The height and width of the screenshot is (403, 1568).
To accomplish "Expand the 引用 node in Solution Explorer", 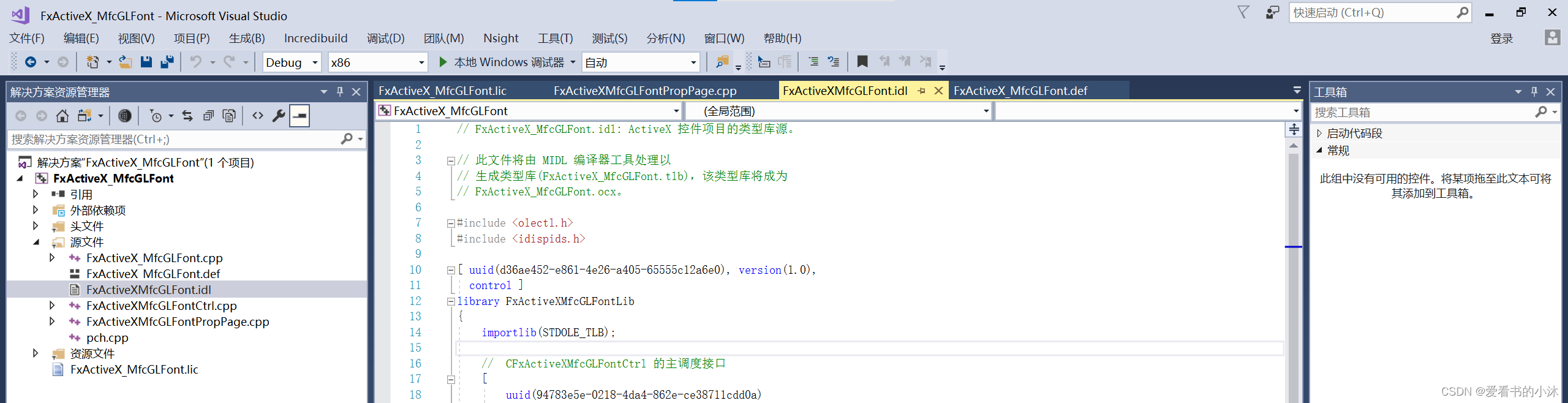I will (36, 194).
